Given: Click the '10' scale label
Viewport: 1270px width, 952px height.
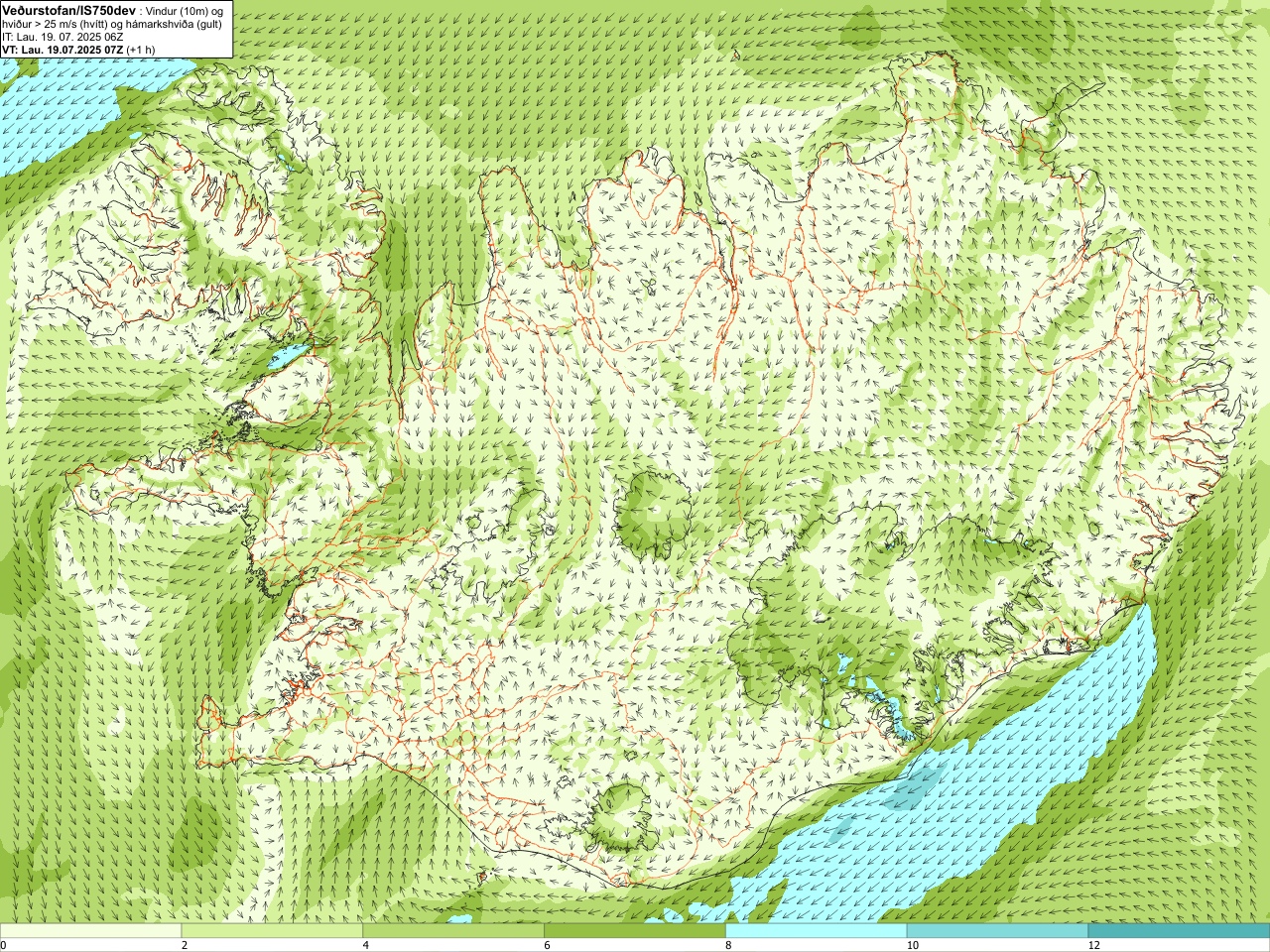Looking at the screenshot, I should (x=913, y=945).
